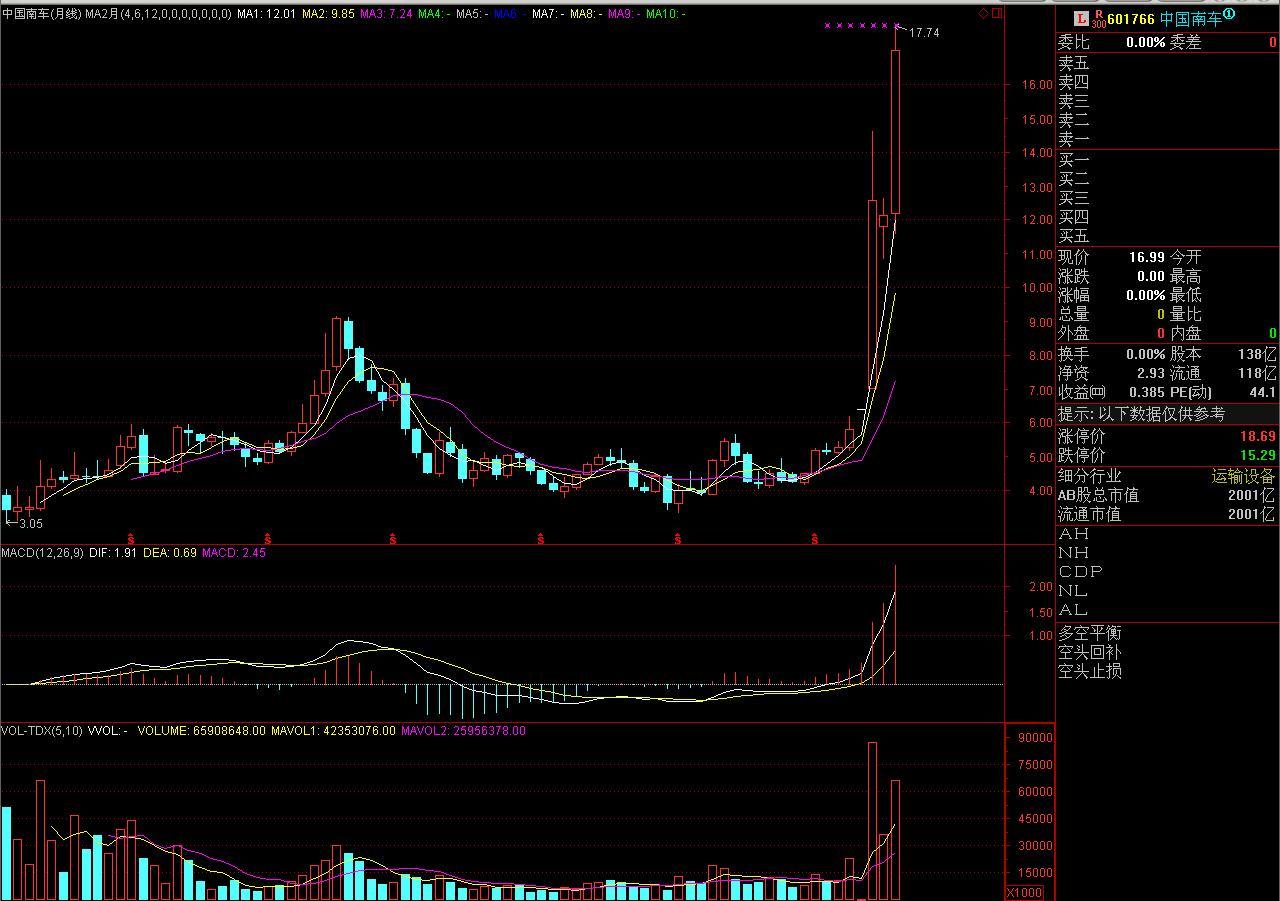Click the 16.00 price axis label

[x=1038, y=85]
